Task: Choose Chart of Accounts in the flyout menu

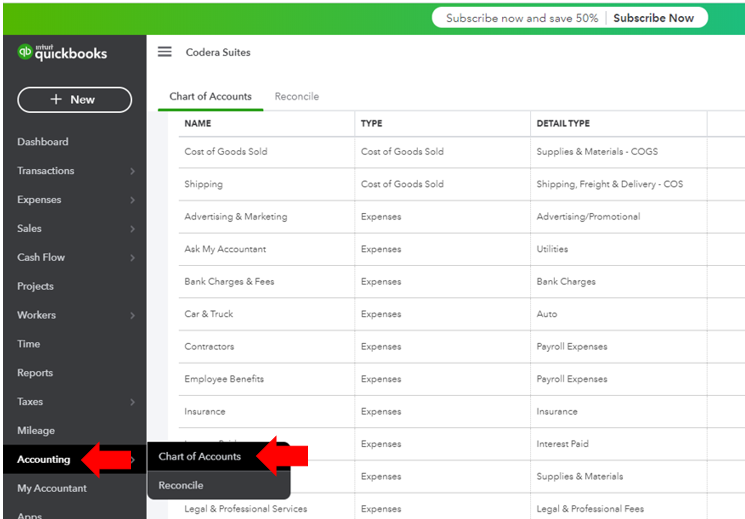Action: 200,456
